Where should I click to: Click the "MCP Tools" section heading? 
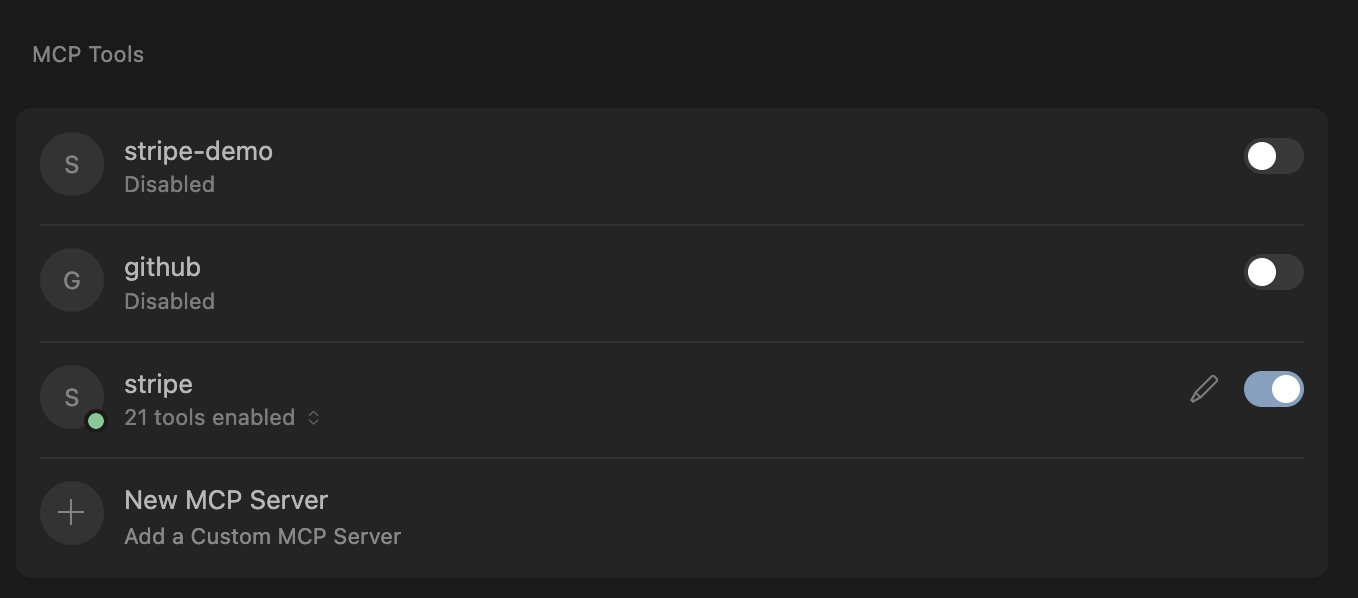tap(88, 55)
